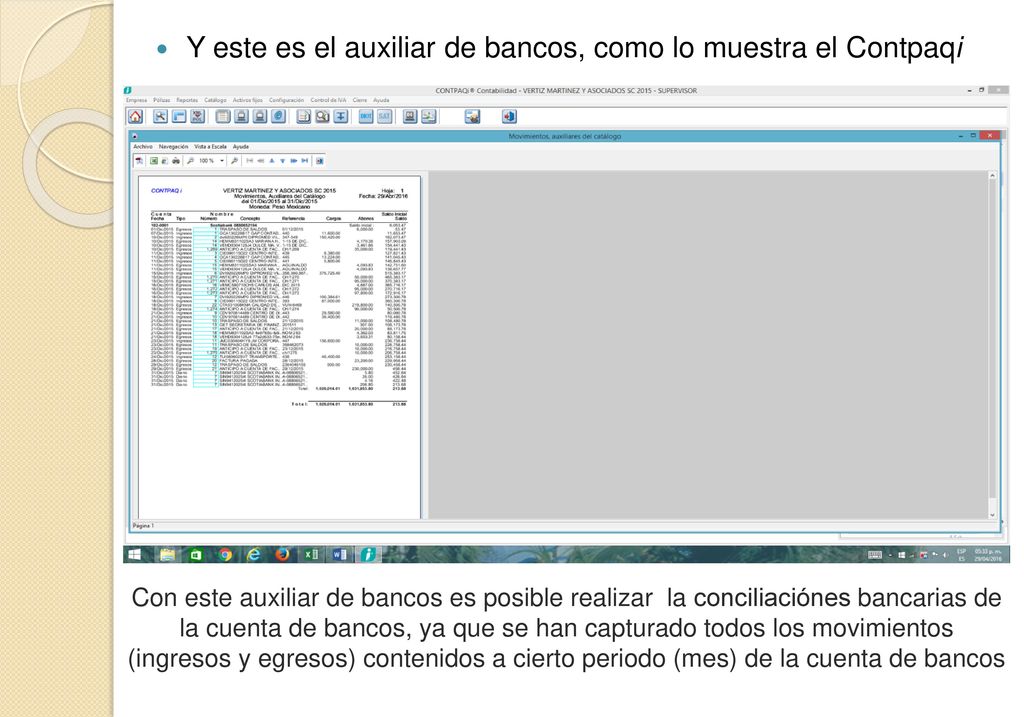The image size is (1024, 717).
Task: Click the red exit door icon in main toolbar
Action: [x=509, y=116]
